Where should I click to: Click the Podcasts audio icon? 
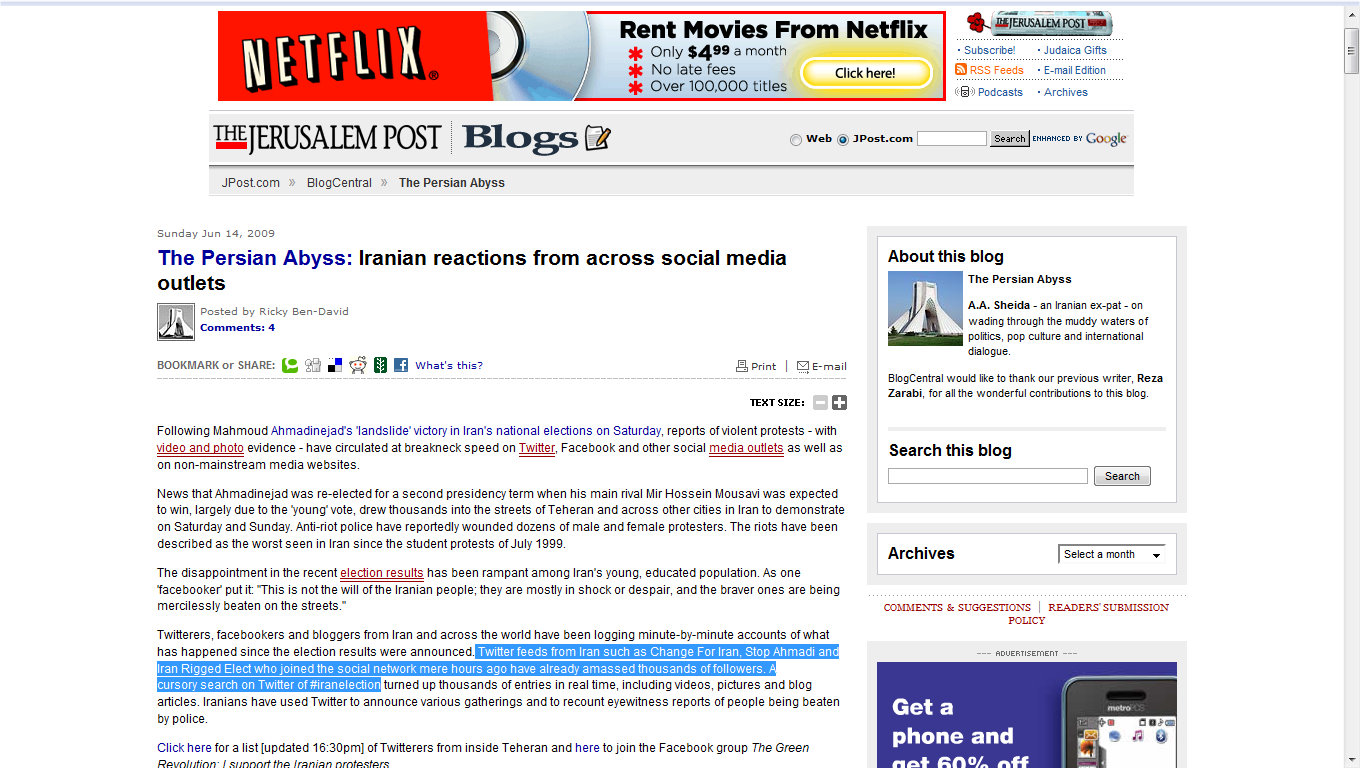(x=964, y=91)
